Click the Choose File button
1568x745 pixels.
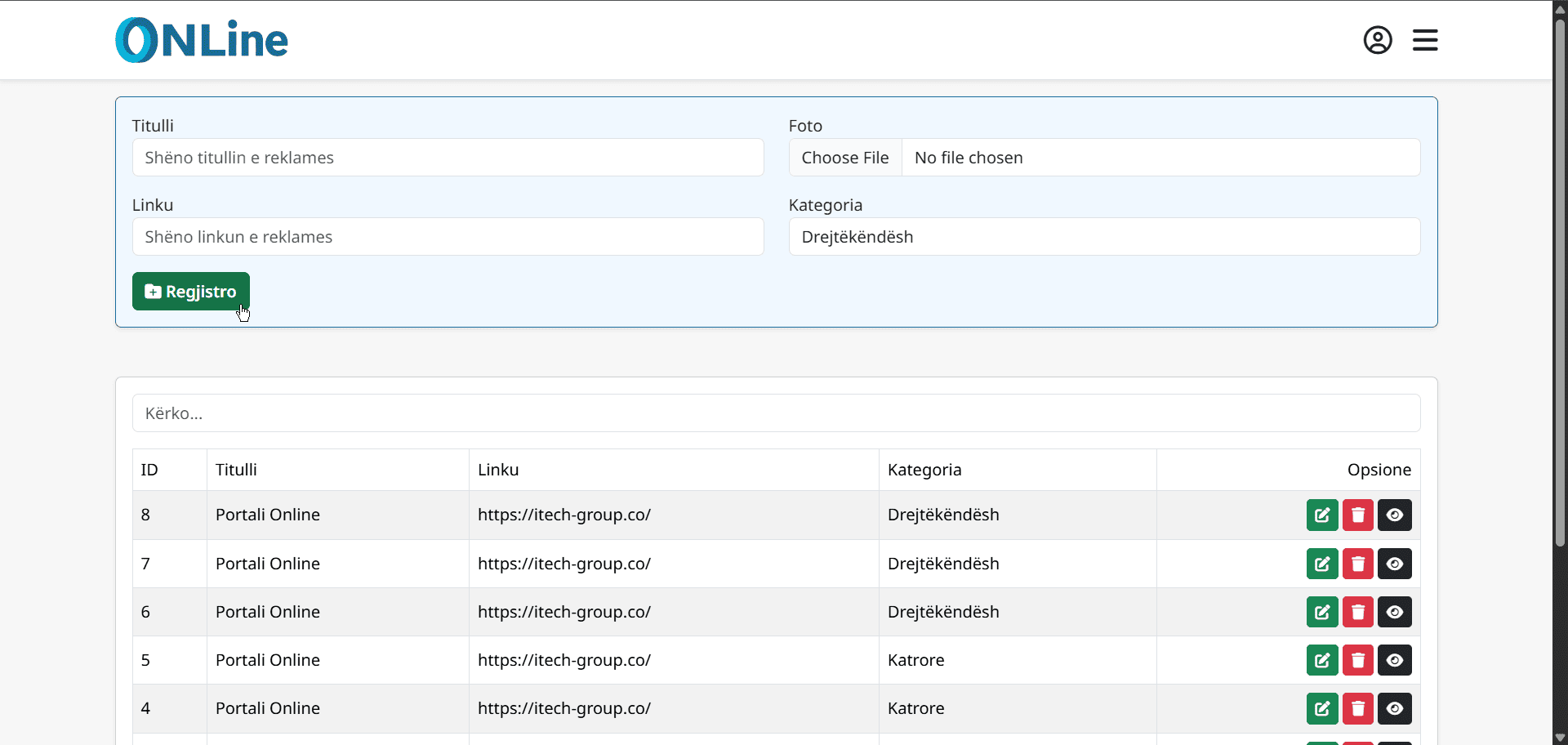click(x=845, y=158)
